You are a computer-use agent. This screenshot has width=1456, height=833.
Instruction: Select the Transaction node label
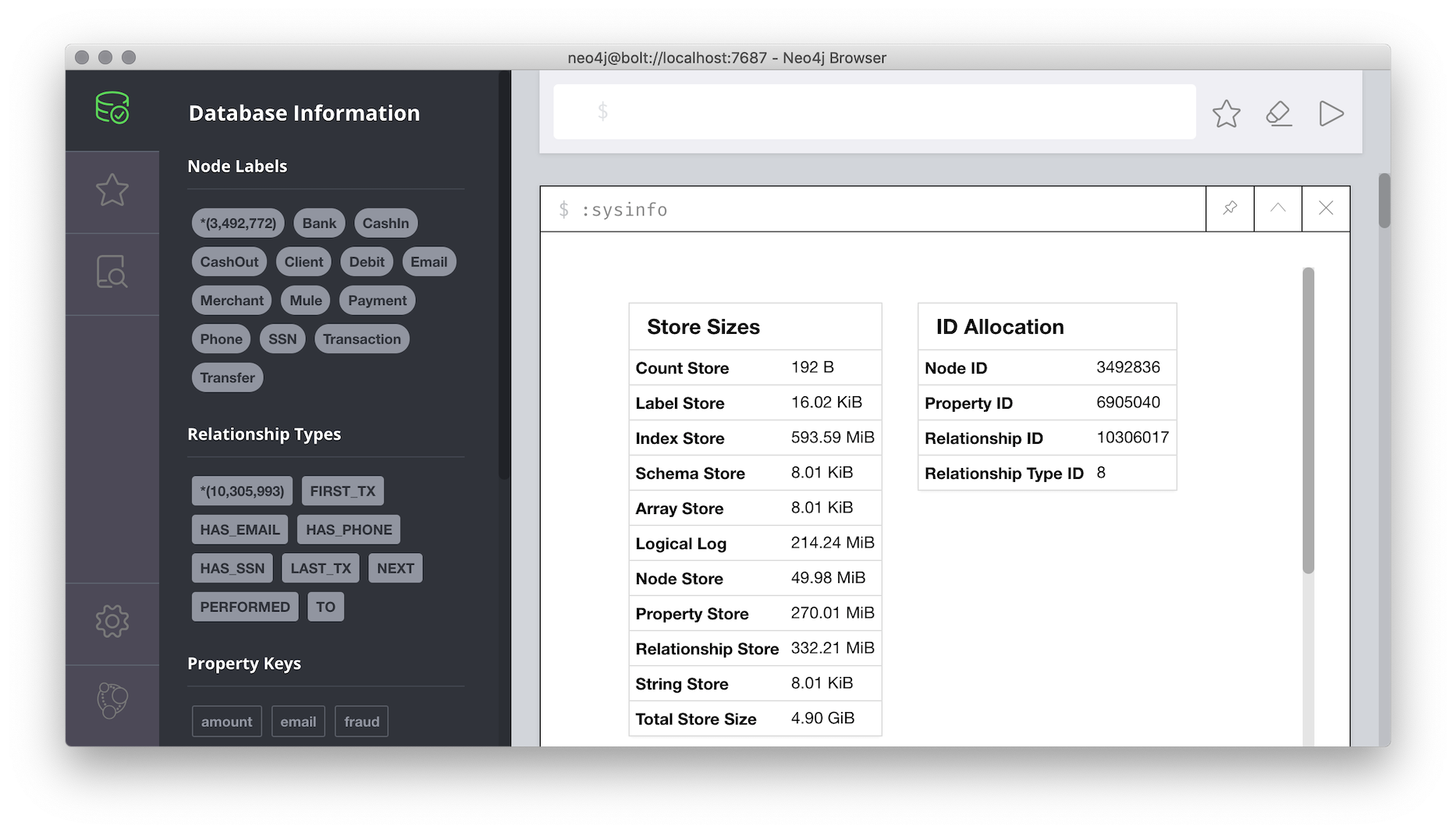(x=361, y=339)
